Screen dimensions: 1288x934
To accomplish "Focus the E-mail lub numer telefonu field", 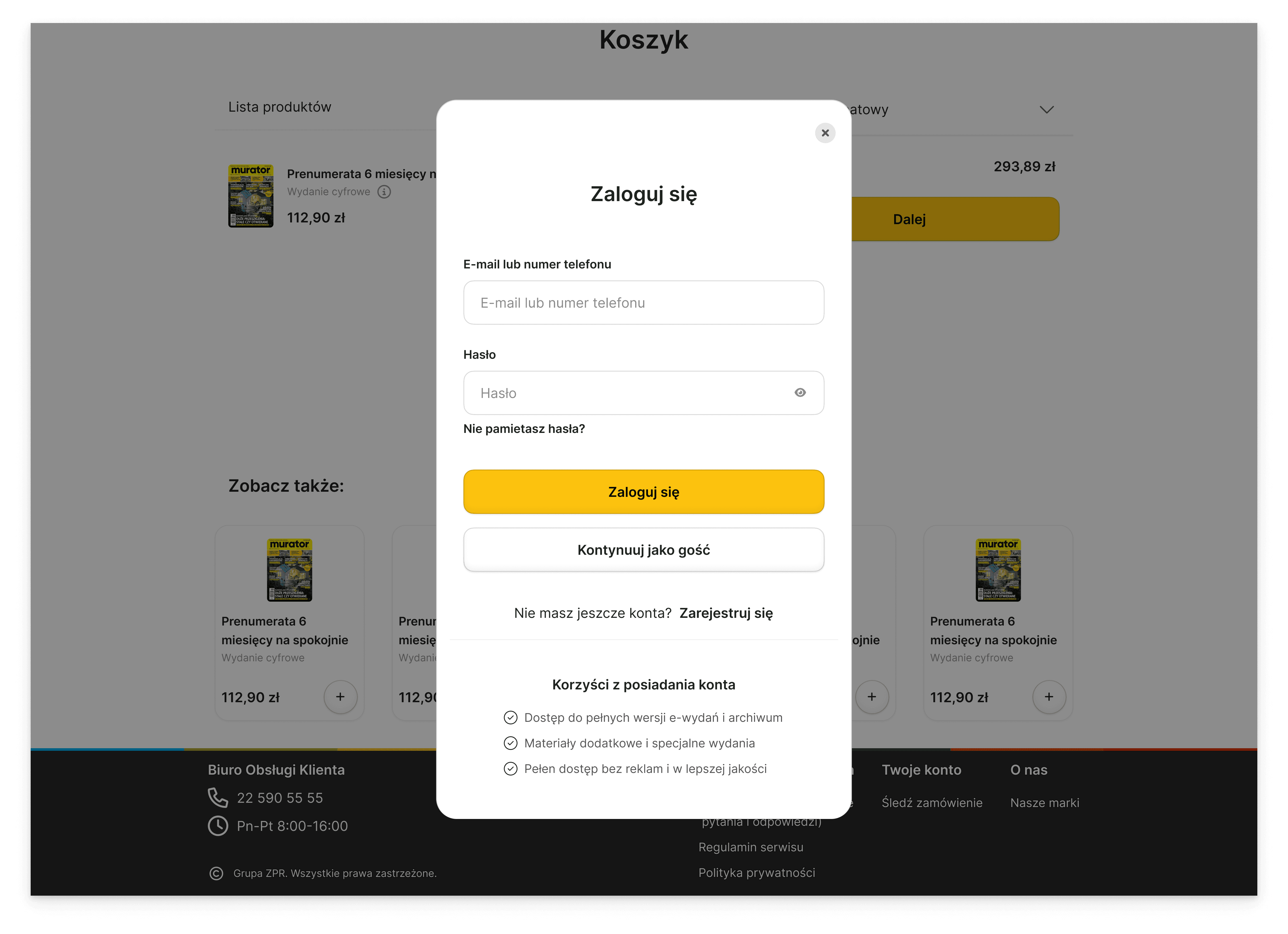I will click(x=643, y=302).
